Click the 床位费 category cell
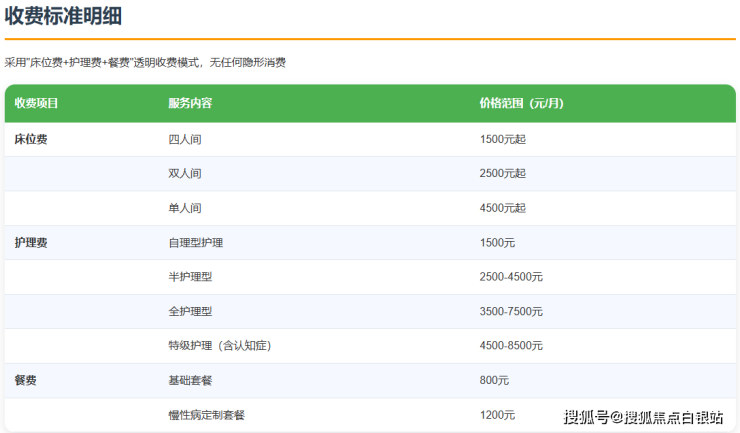Viewport: 740px width, 433px height. [x=31, y=139]
